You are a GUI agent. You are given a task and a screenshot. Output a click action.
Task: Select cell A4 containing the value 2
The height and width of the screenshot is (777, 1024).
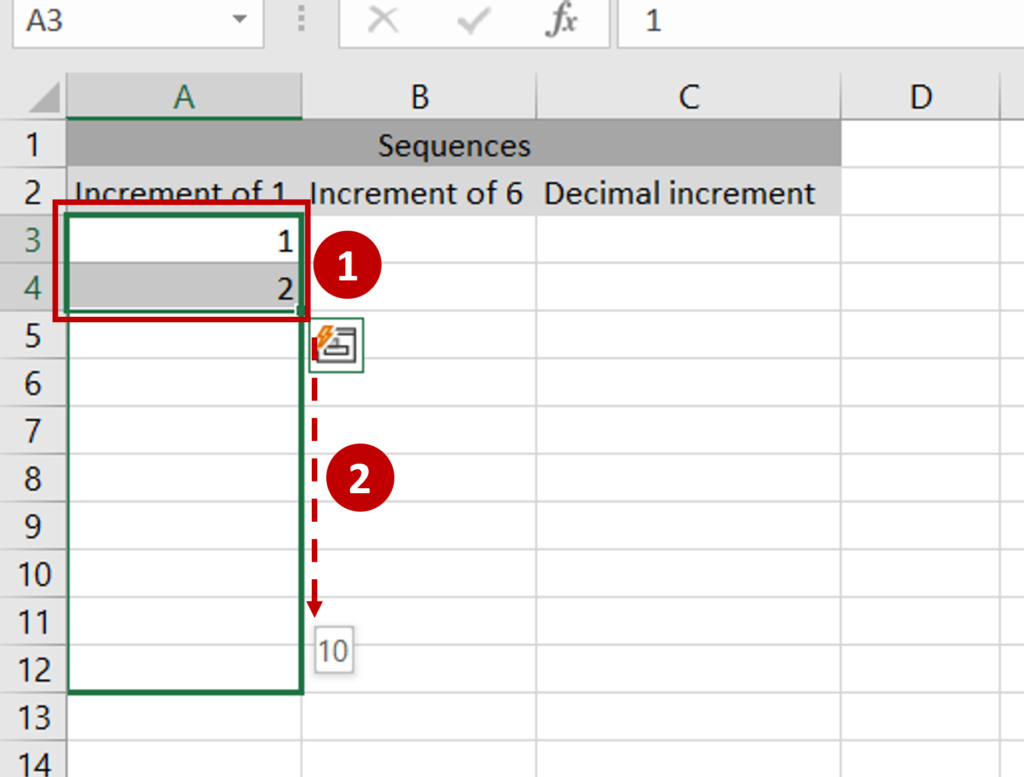point(184,288)
